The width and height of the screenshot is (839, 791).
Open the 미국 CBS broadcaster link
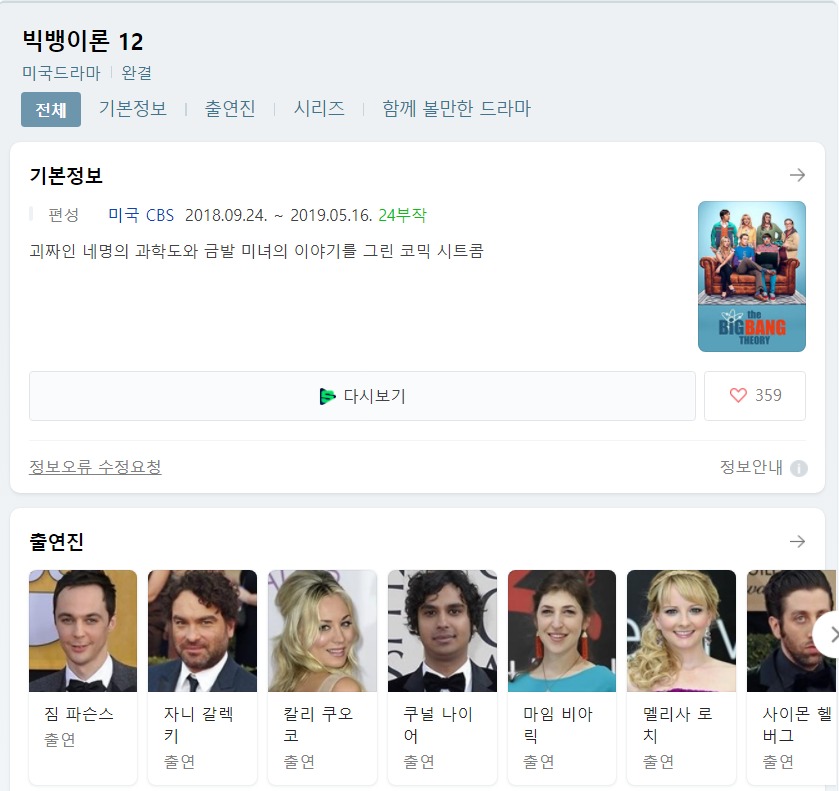click(141, 215)
